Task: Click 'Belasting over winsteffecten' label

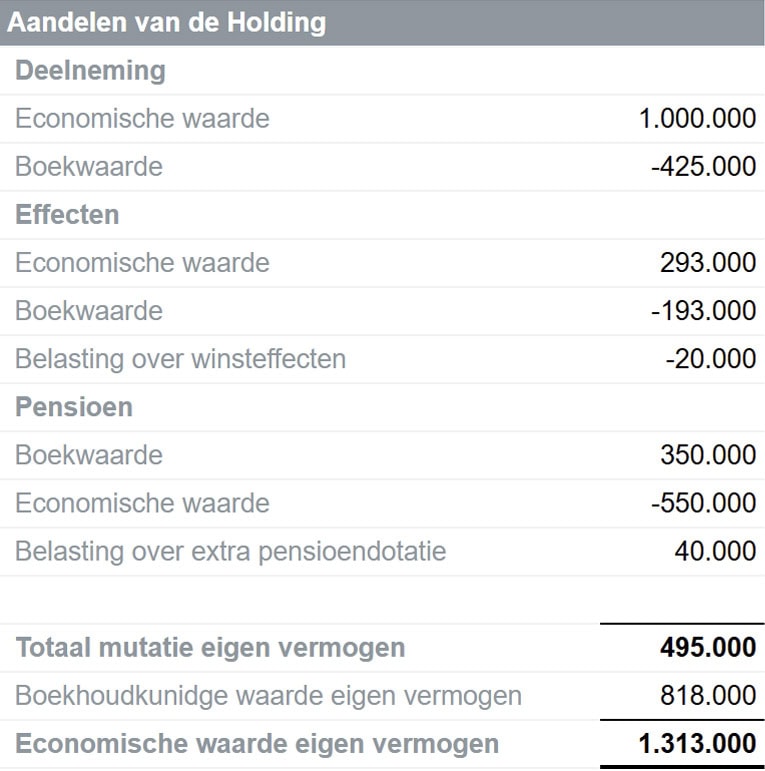Action: click(x=180, y=359)
